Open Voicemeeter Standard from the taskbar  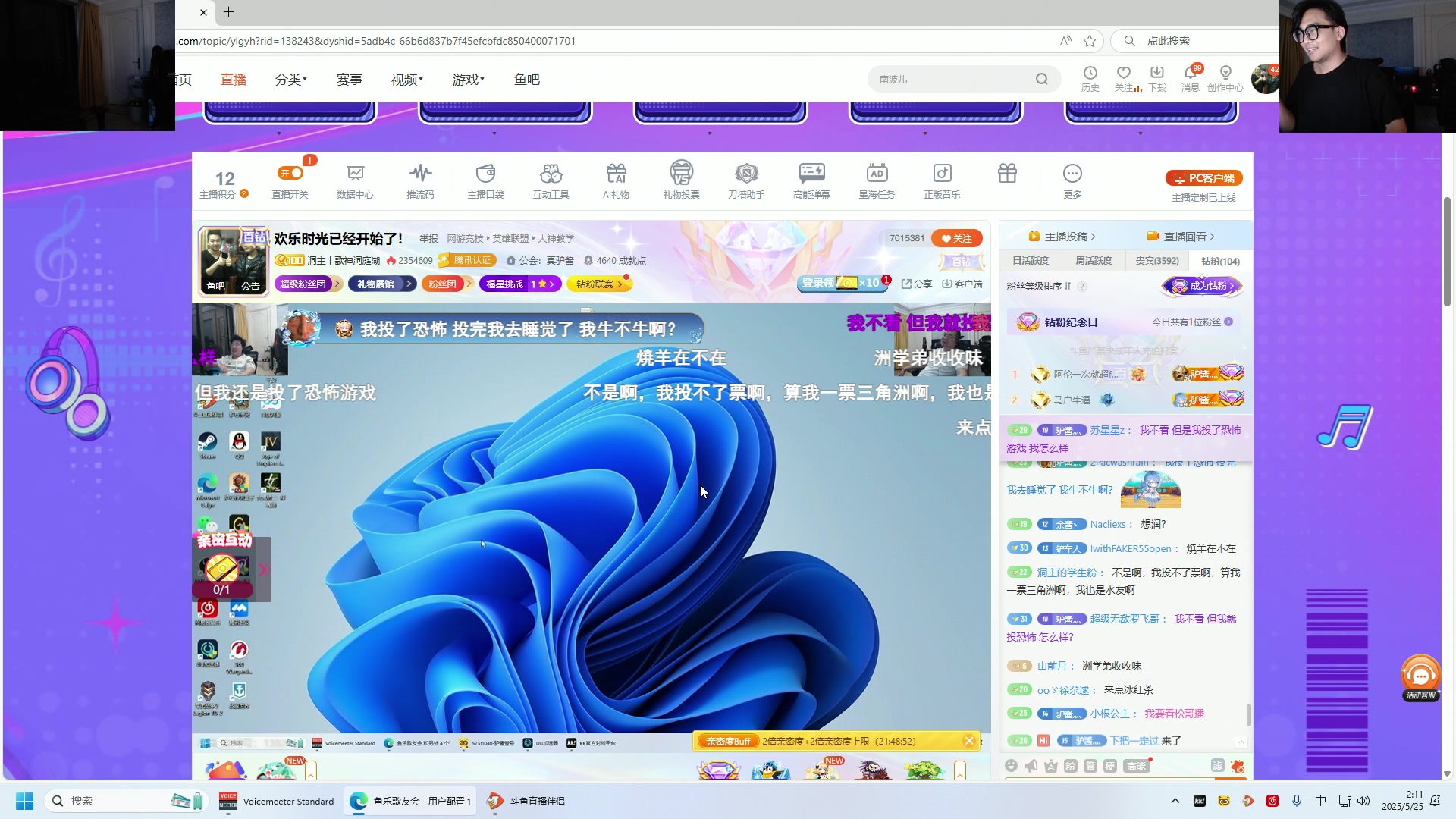click(x=276, y=801)
